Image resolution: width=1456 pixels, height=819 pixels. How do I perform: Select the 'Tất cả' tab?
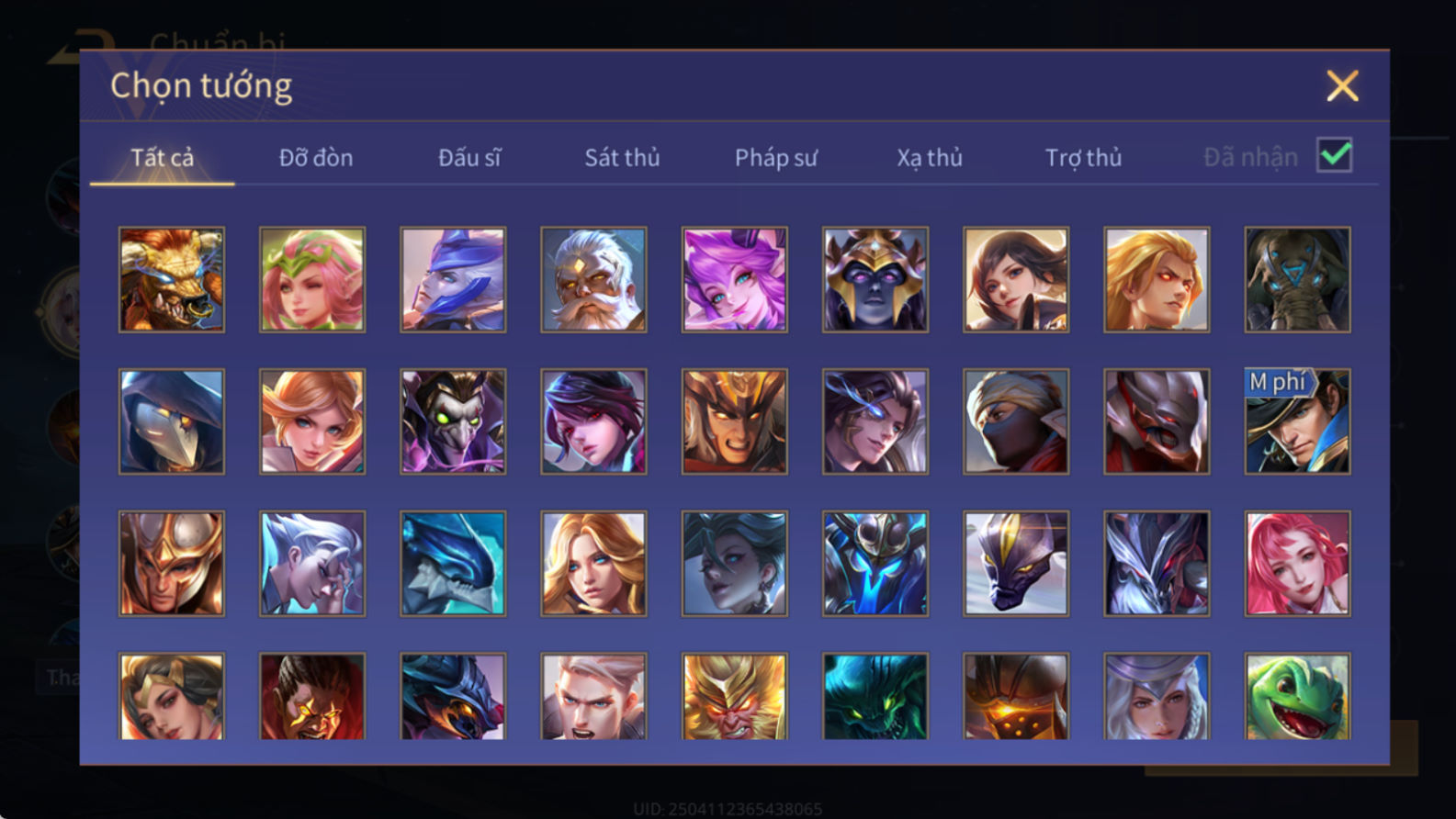pos(163,158)
